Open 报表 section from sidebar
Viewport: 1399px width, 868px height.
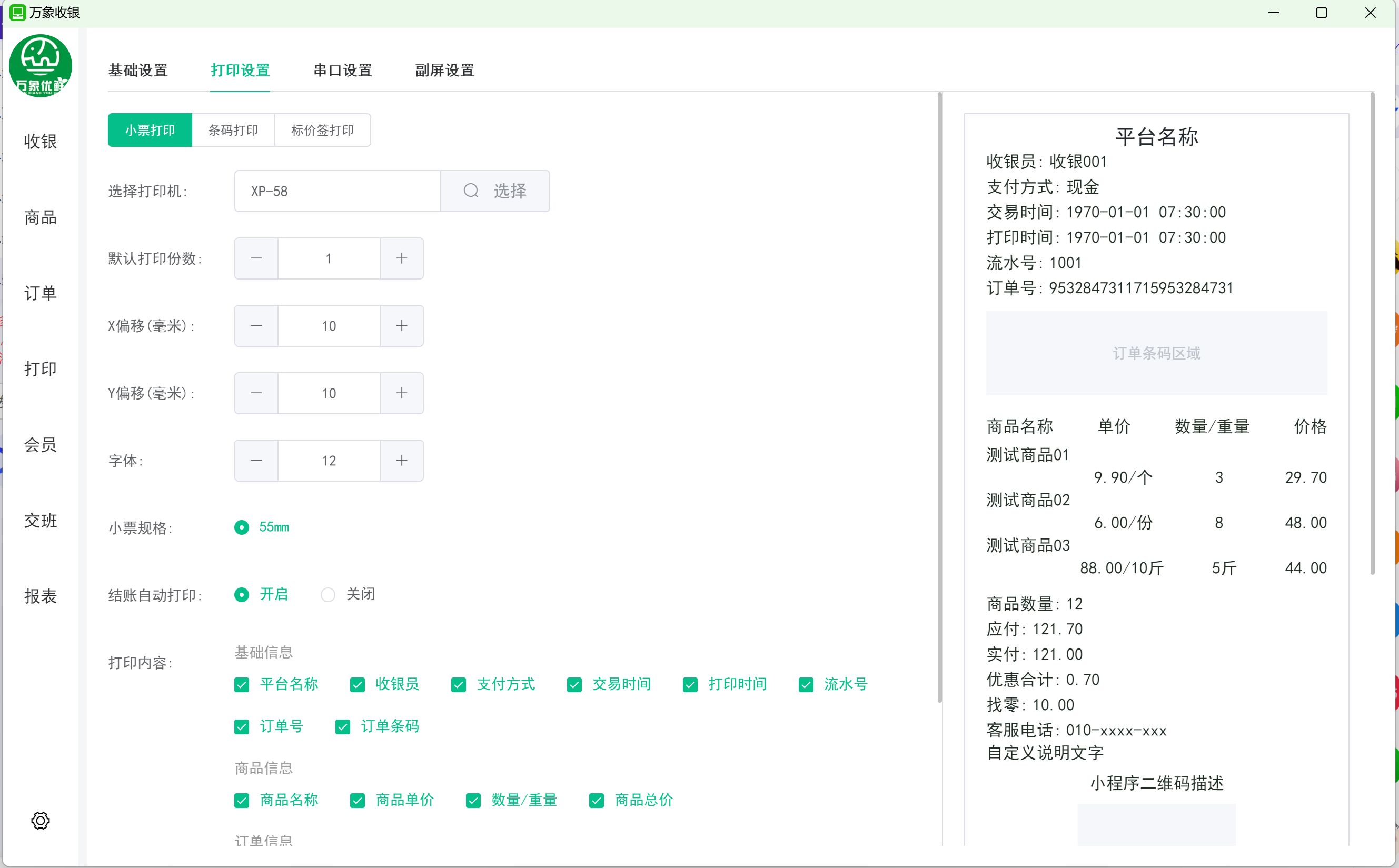pyautogui.click(x=40, y=596)
